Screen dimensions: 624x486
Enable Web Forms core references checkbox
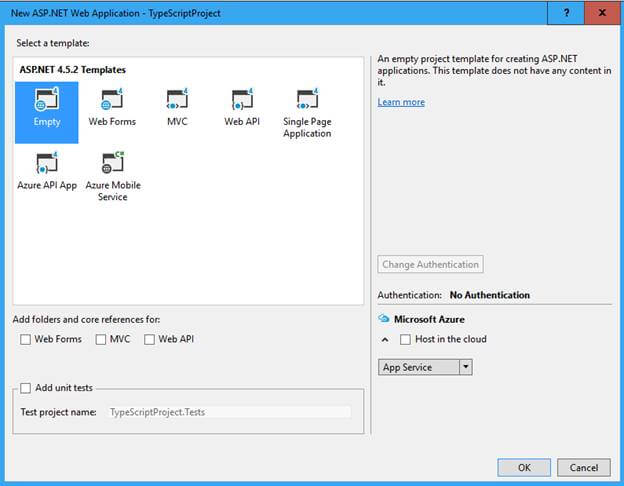(25, 339)
